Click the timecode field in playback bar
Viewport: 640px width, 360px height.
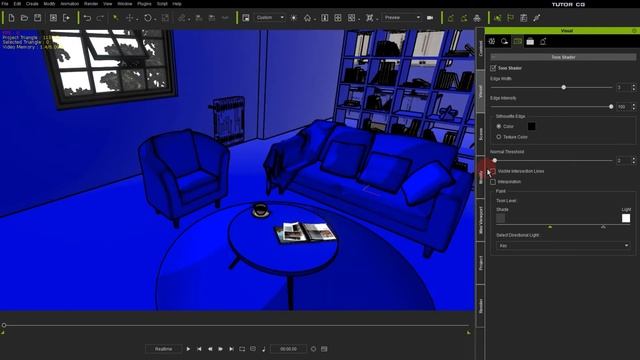[x=289, y=349]
